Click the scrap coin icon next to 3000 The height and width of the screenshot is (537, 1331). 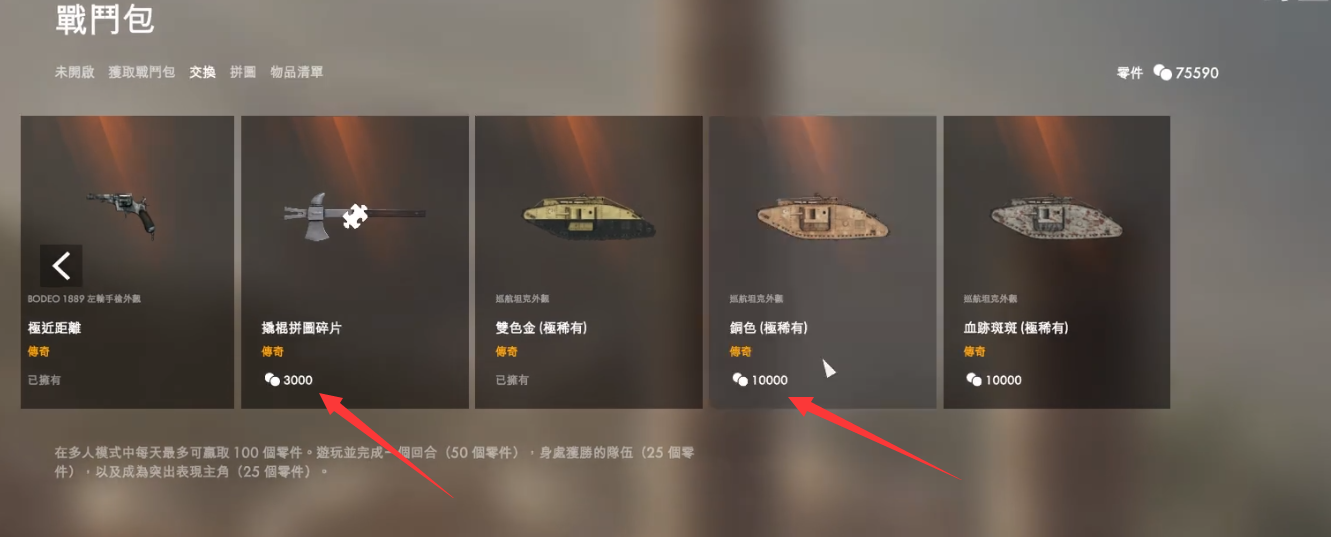tap(271, 380)
